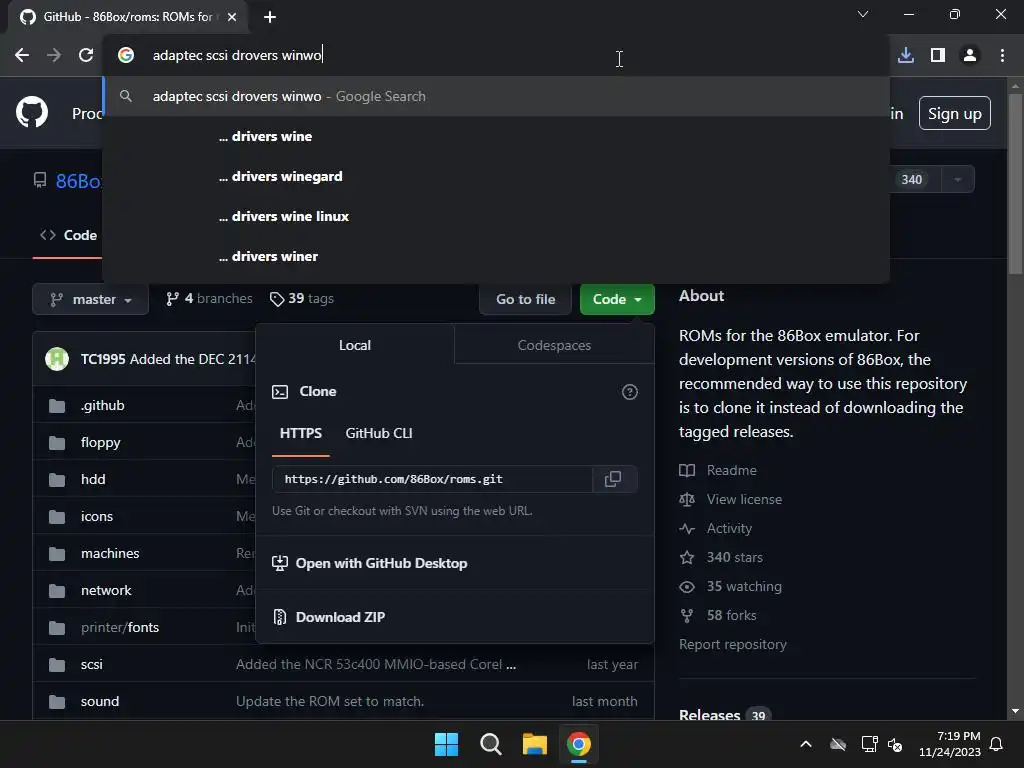This screenshot has height=768, width=1024.
Task: Toggle the Chrome side panel icon
Action: coord(938,56)
